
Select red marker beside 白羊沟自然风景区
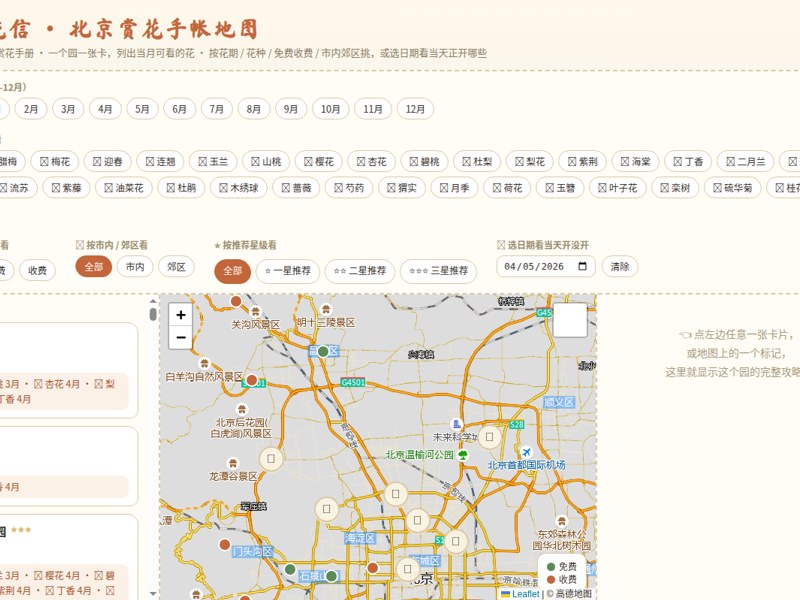coord(252,380)
